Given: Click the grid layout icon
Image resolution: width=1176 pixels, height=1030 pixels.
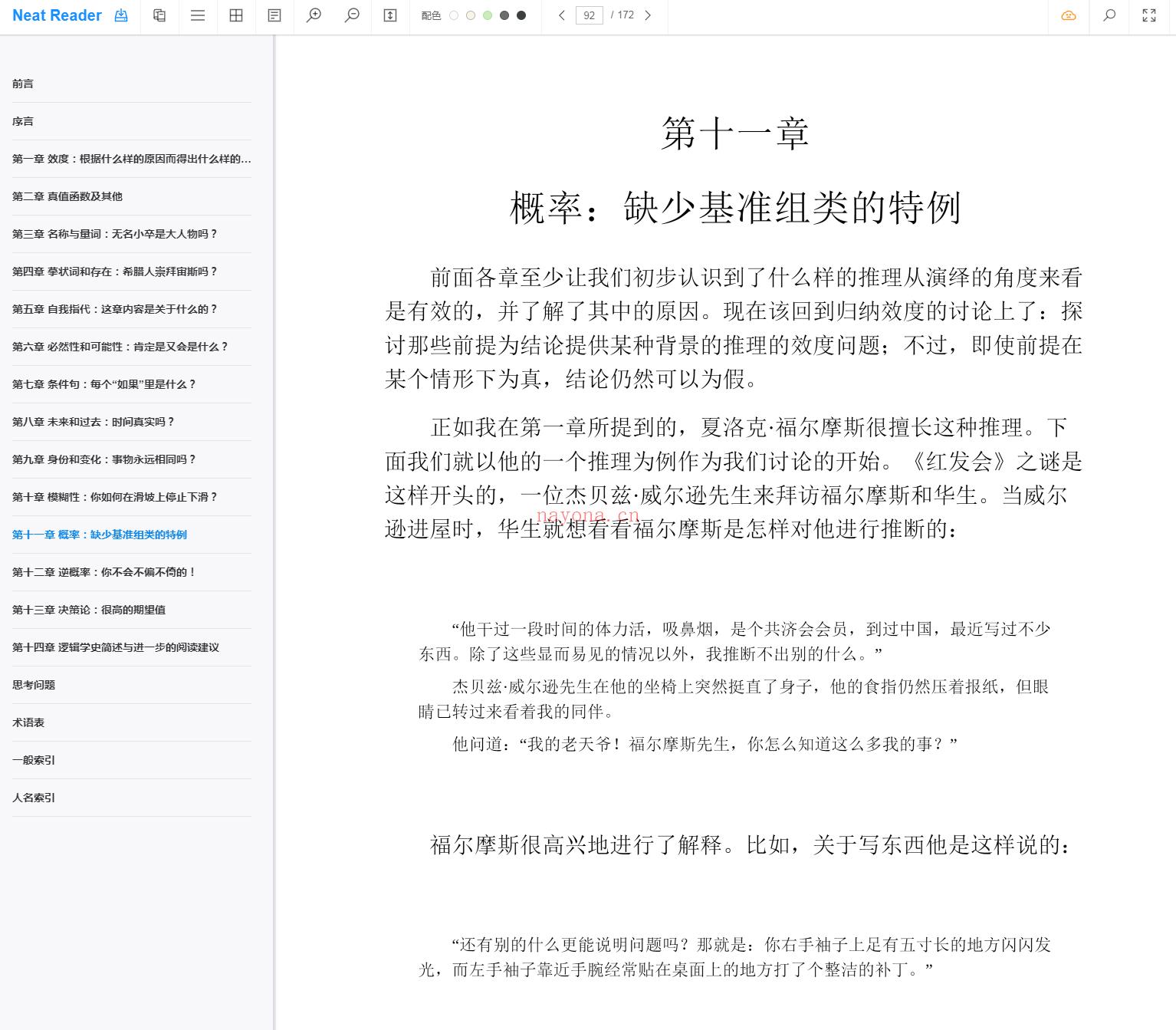Looking at the screenshot, I should pyautogui.click(x=236, y=15).
